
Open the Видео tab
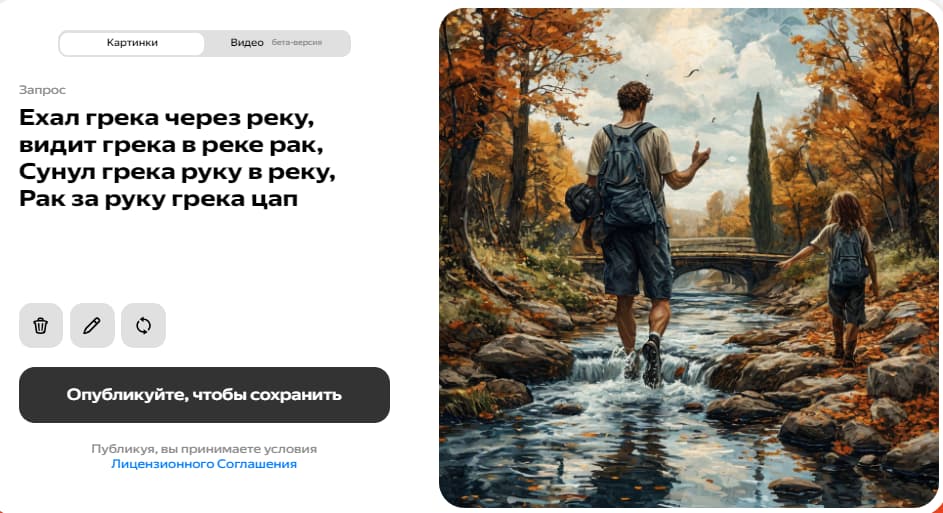pyautogui.click(x=247, y=43)
